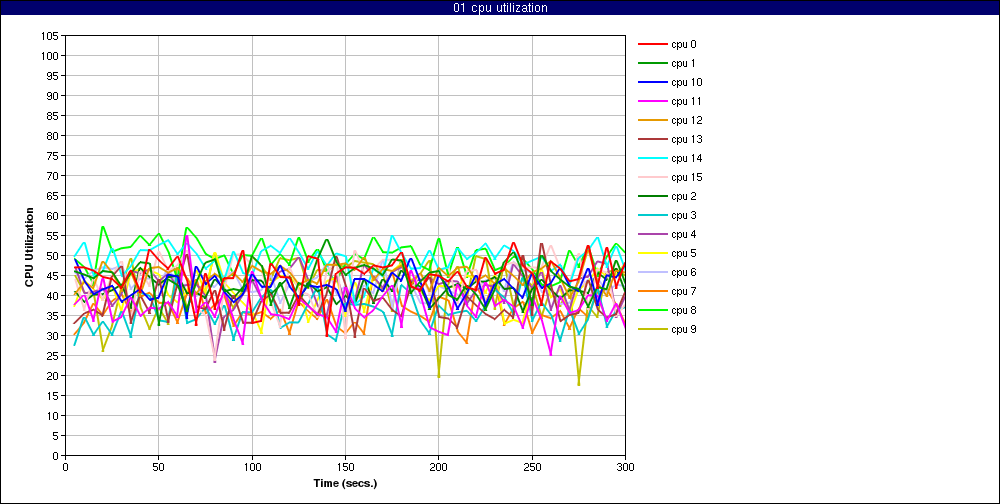Select the cpu 1 legend label

684,63
